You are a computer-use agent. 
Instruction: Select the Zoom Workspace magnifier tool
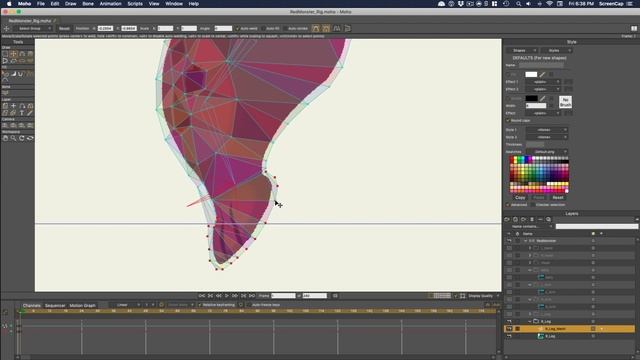pyautogui.click(x=13, y=138)
